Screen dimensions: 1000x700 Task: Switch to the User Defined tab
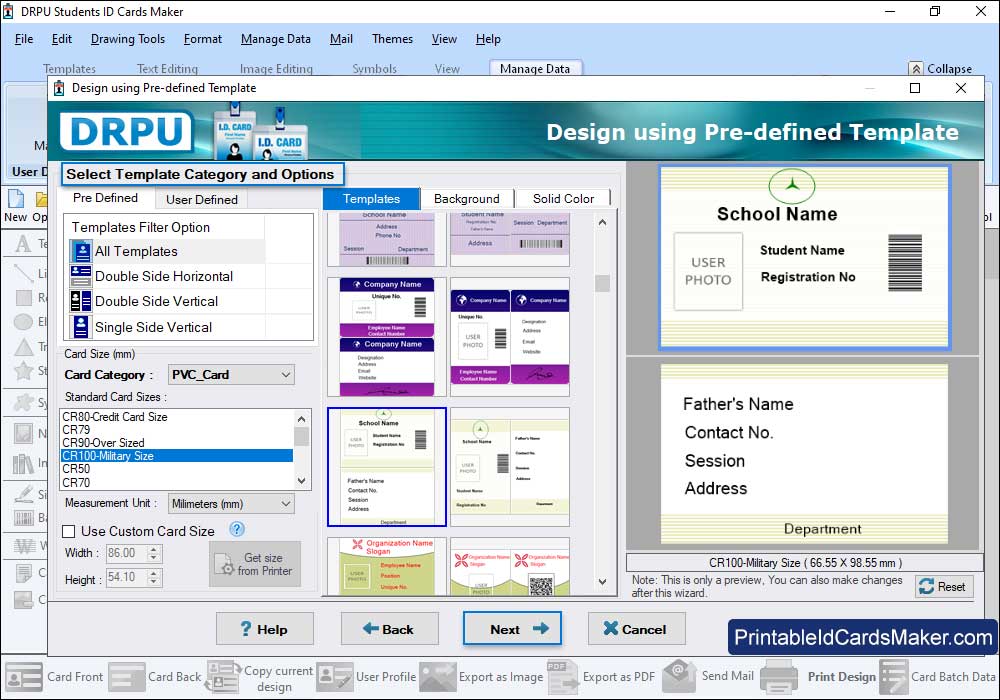pyautogui.click(x=202, y=200)
